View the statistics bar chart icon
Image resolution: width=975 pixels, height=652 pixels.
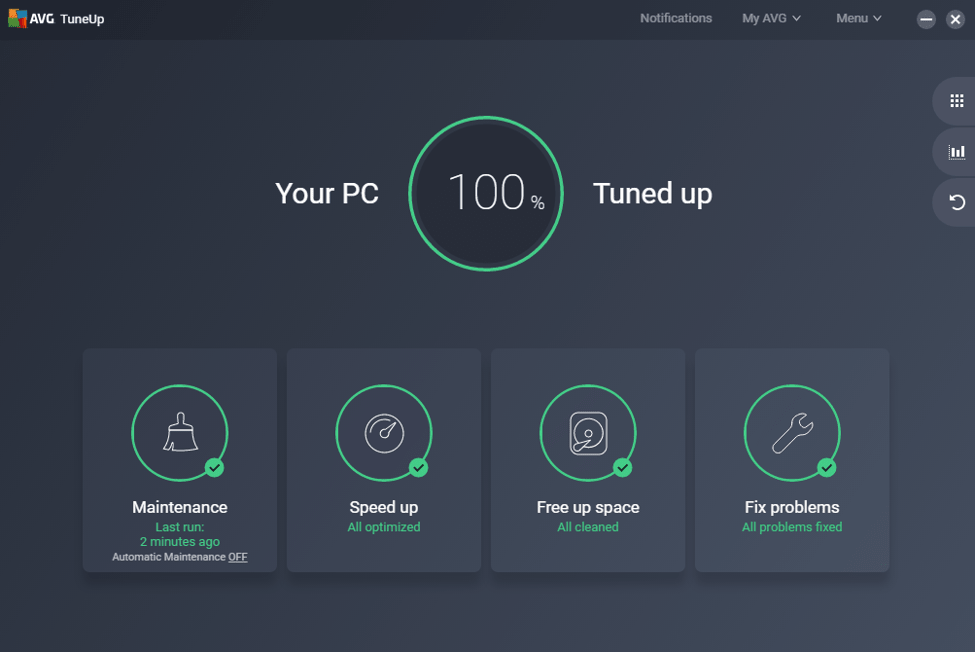click(955, 151)
